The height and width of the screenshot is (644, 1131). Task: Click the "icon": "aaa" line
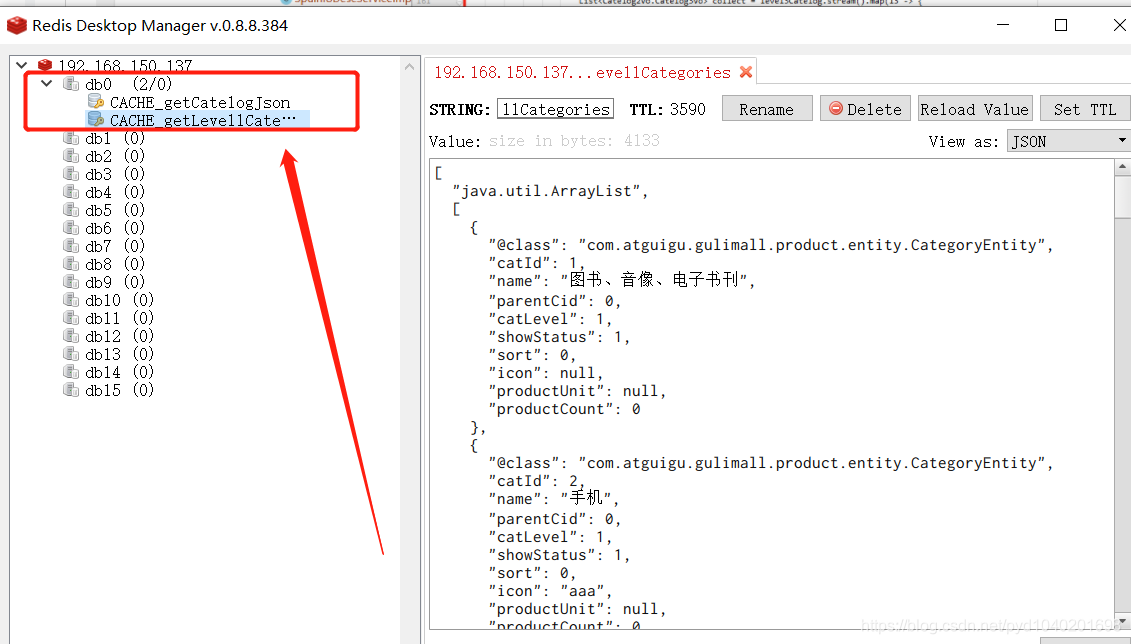tap(550, 591)
